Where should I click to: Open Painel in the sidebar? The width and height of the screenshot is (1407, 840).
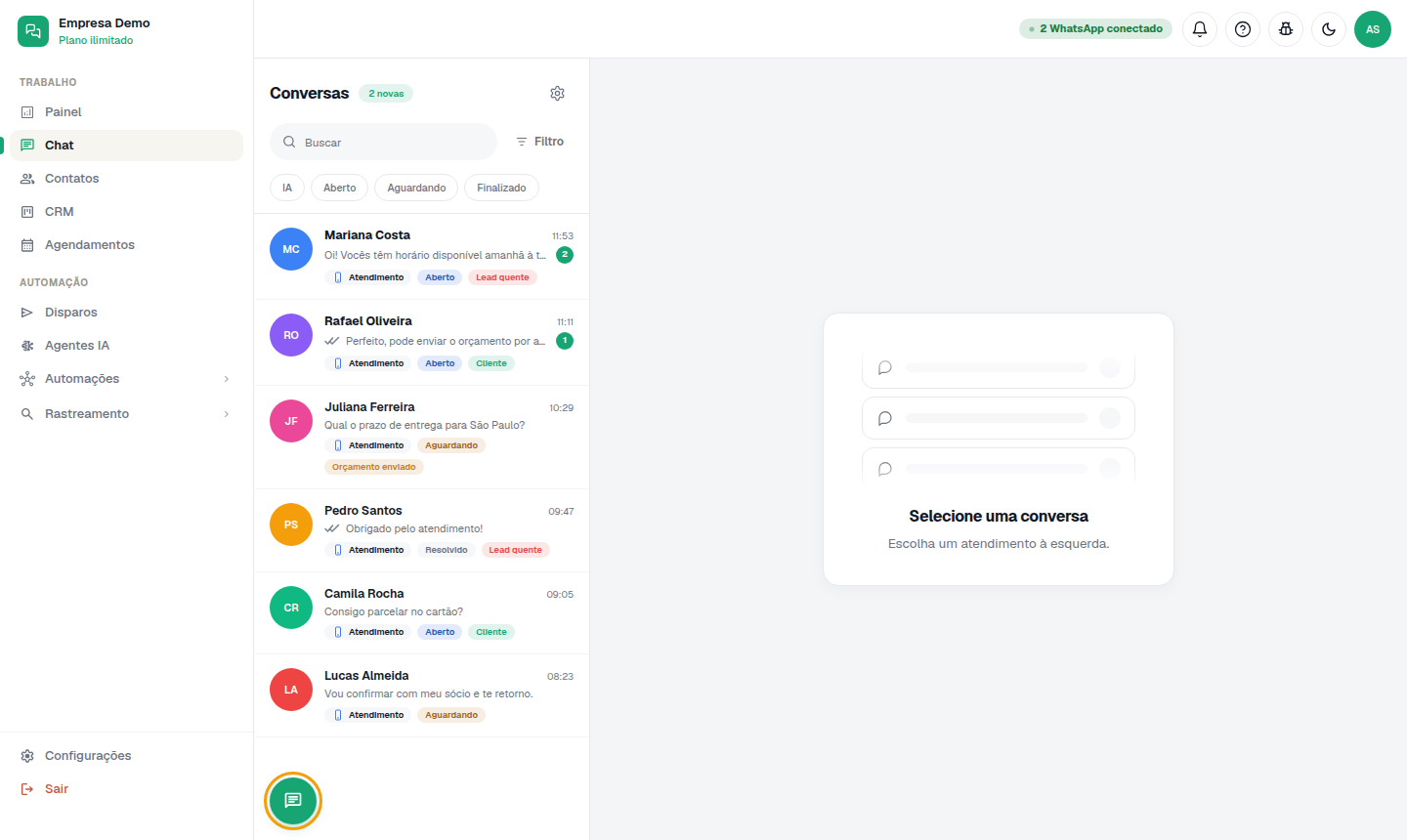[126, 112]
